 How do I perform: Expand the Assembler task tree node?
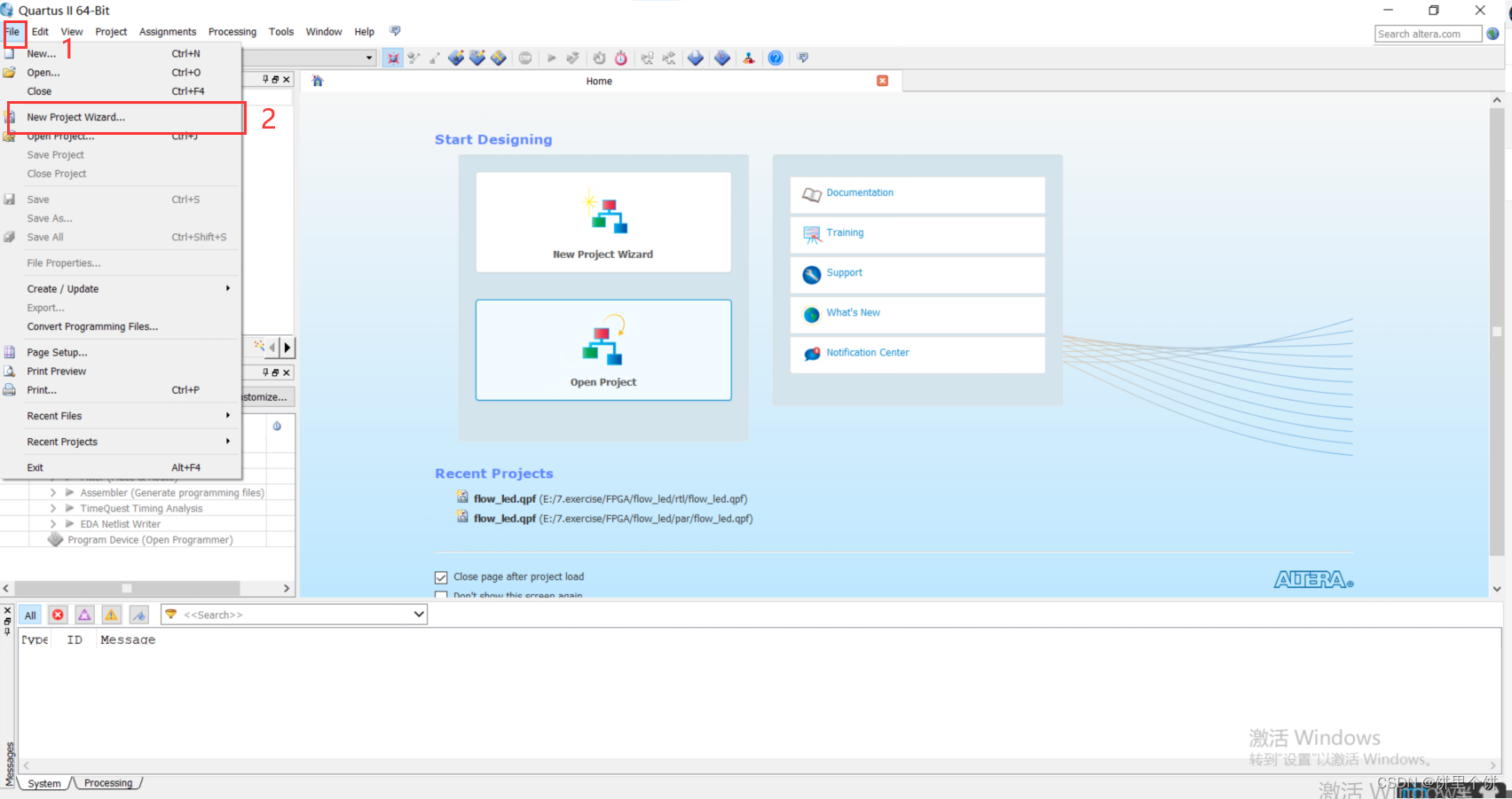coord(53,493)
